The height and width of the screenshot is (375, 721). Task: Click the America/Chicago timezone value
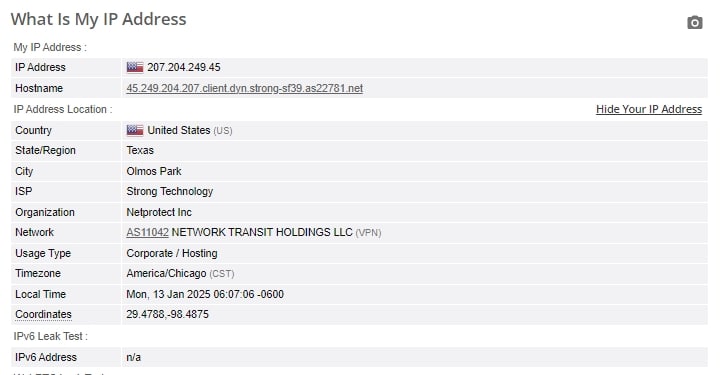[x=166, y=273]
